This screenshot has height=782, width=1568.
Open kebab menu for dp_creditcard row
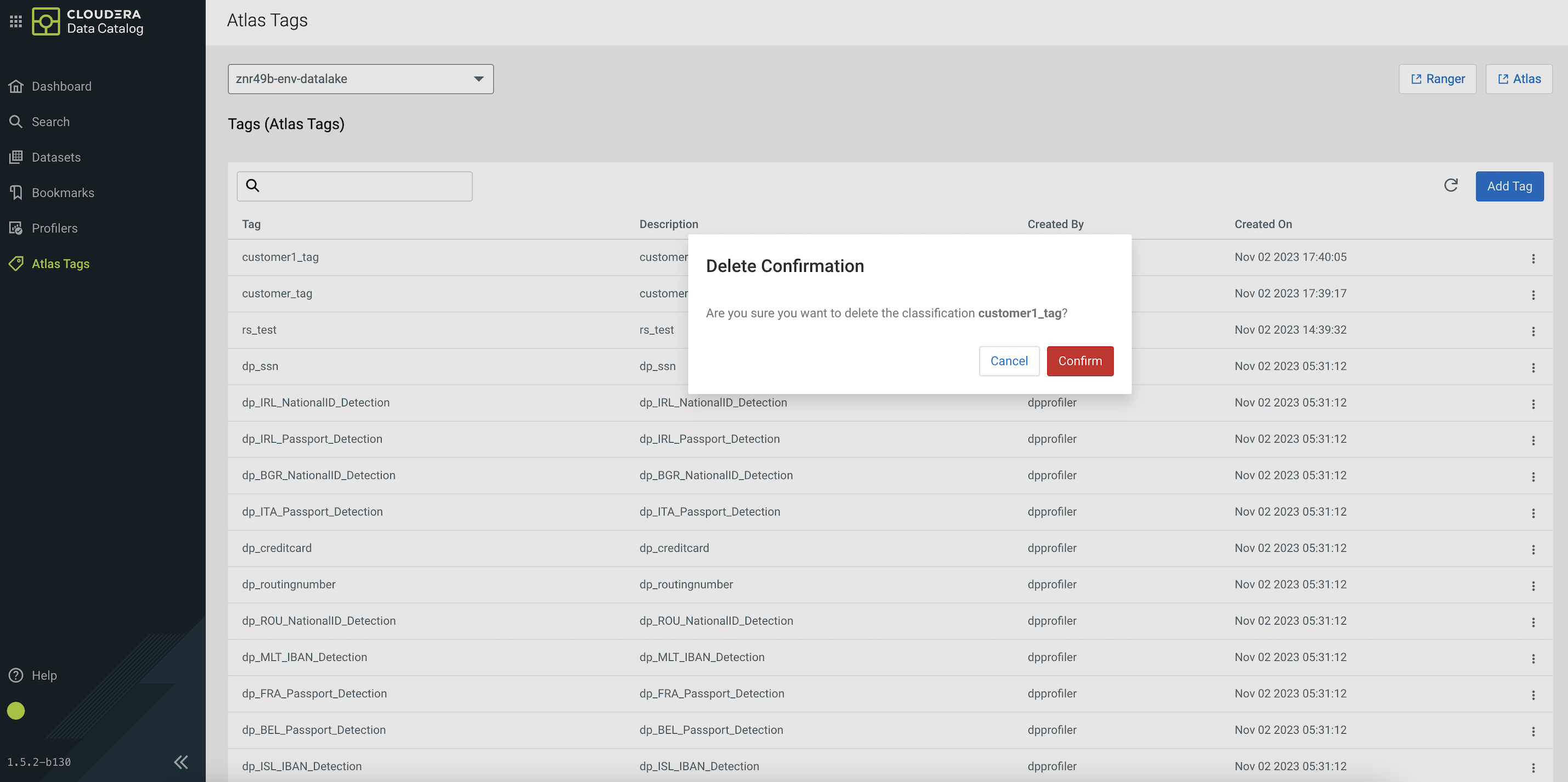(x=1533, y=549)
